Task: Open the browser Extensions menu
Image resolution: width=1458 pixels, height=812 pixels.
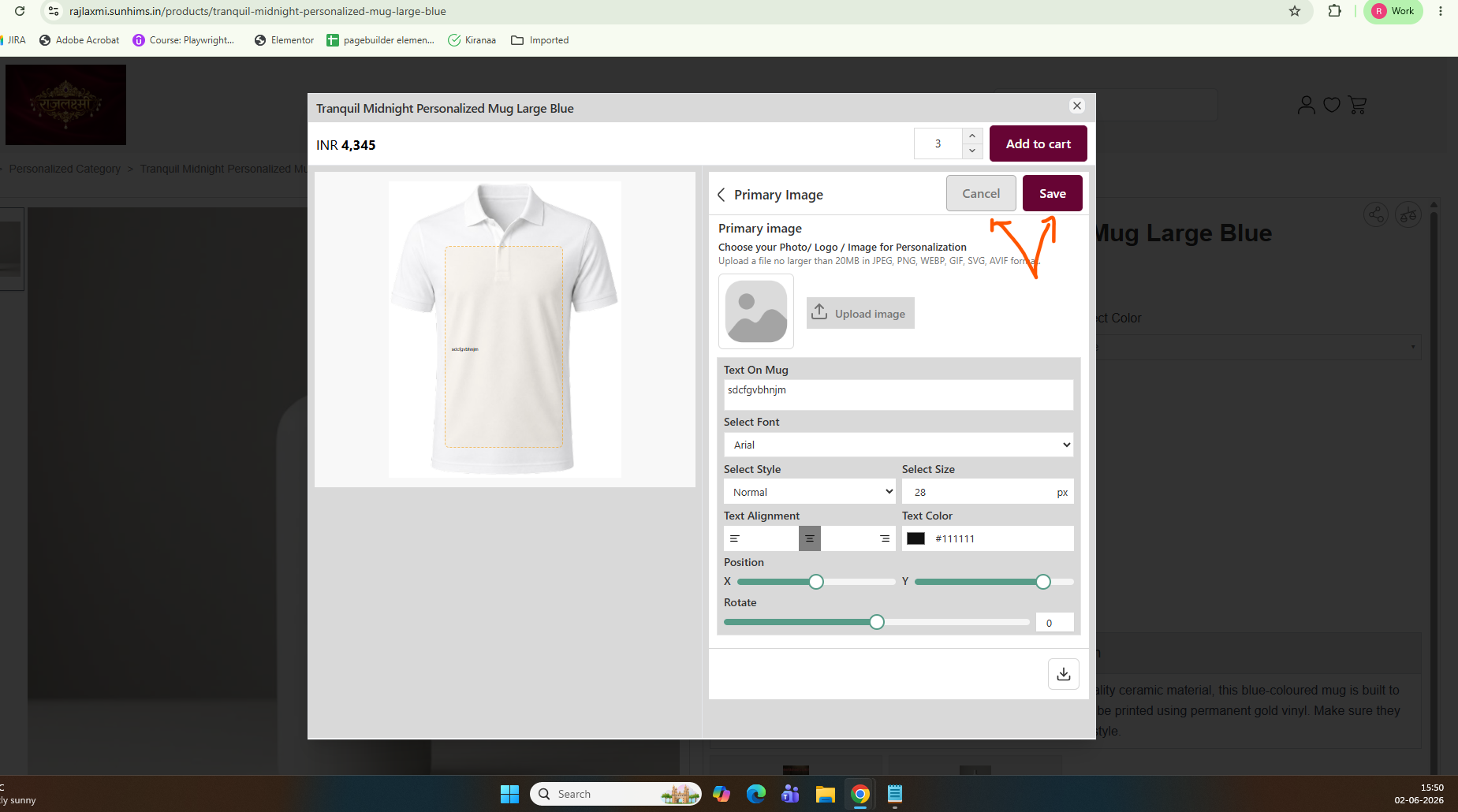Action: tap(1334, 11)
